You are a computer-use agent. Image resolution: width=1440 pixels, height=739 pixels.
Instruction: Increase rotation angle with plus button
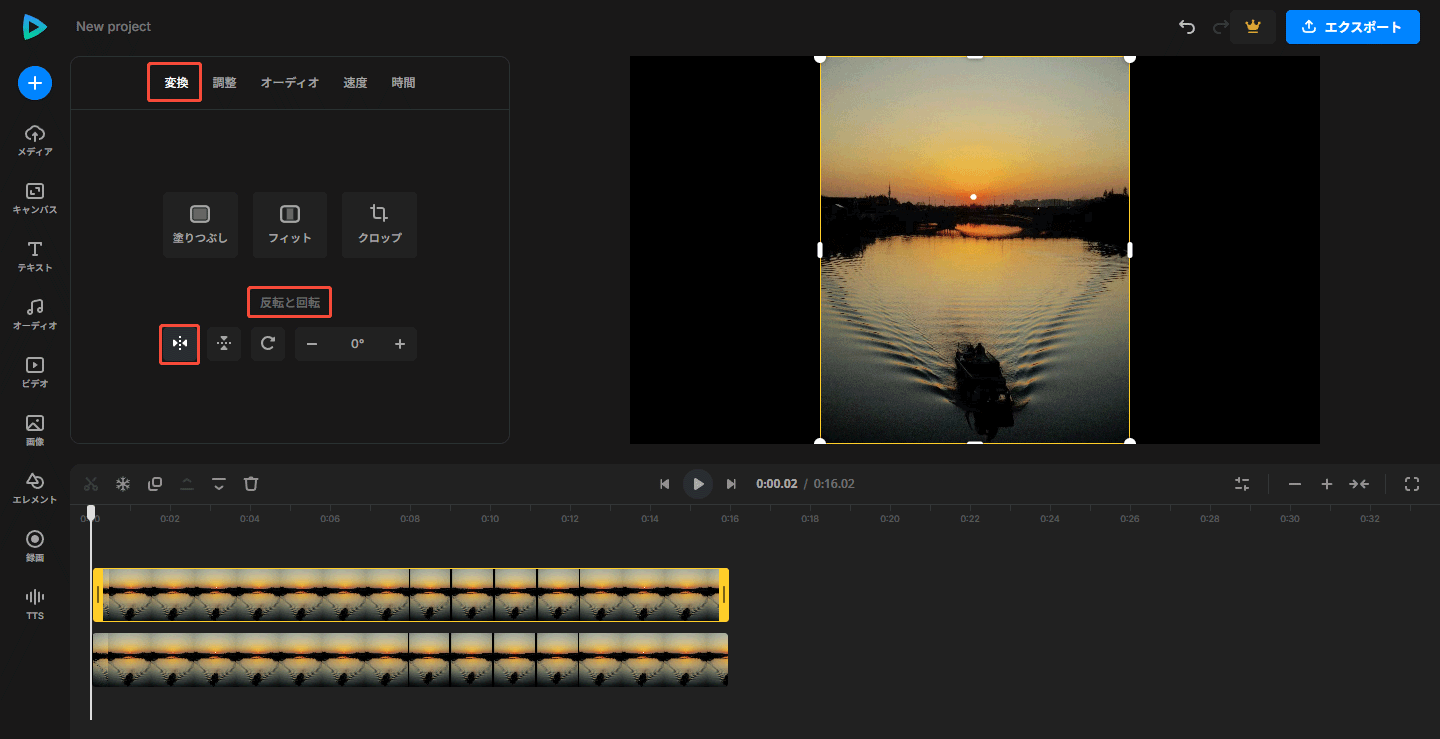tap(400, 344)
